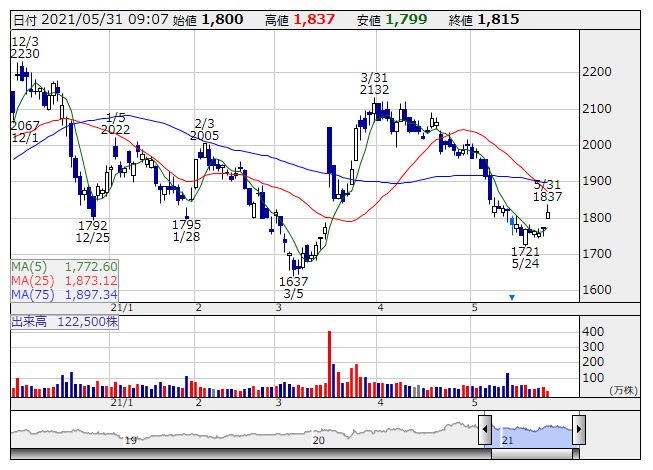653x470 pixels.
Task: Click the MA(25) legend value 1,873.12
Action: (91, 281)
